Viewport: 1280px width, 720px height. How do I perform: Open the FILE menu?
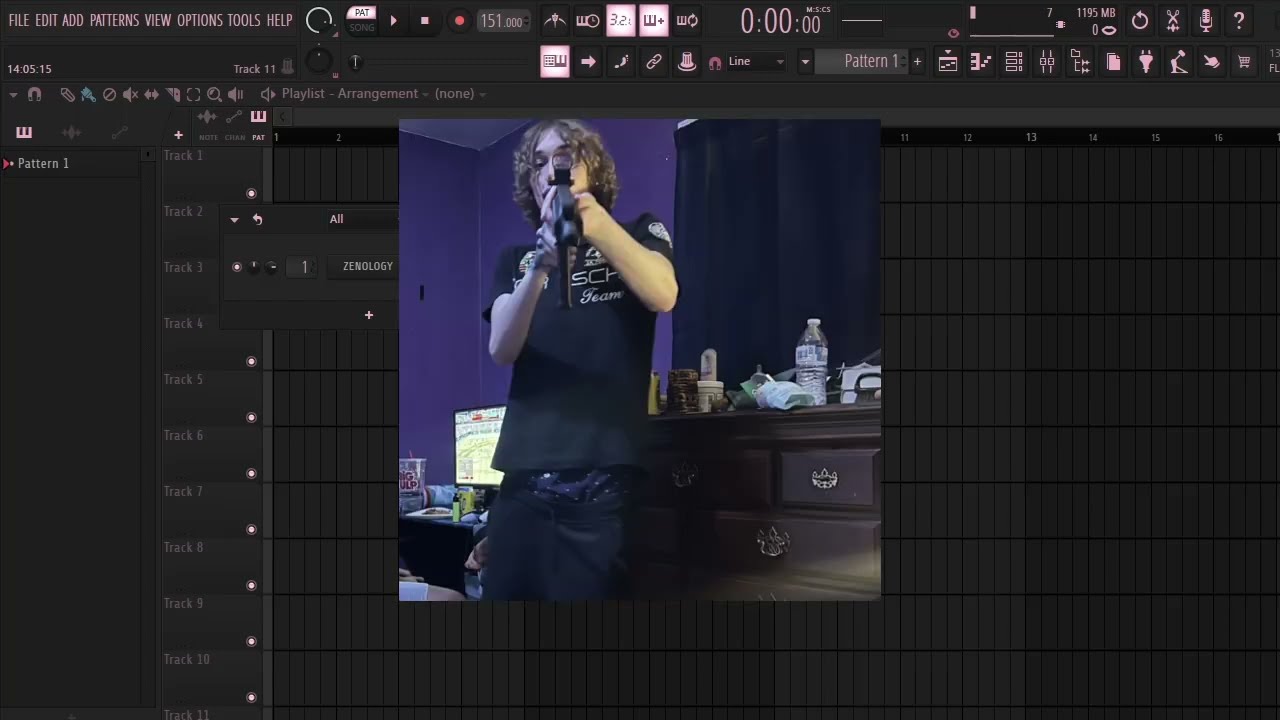18,20
